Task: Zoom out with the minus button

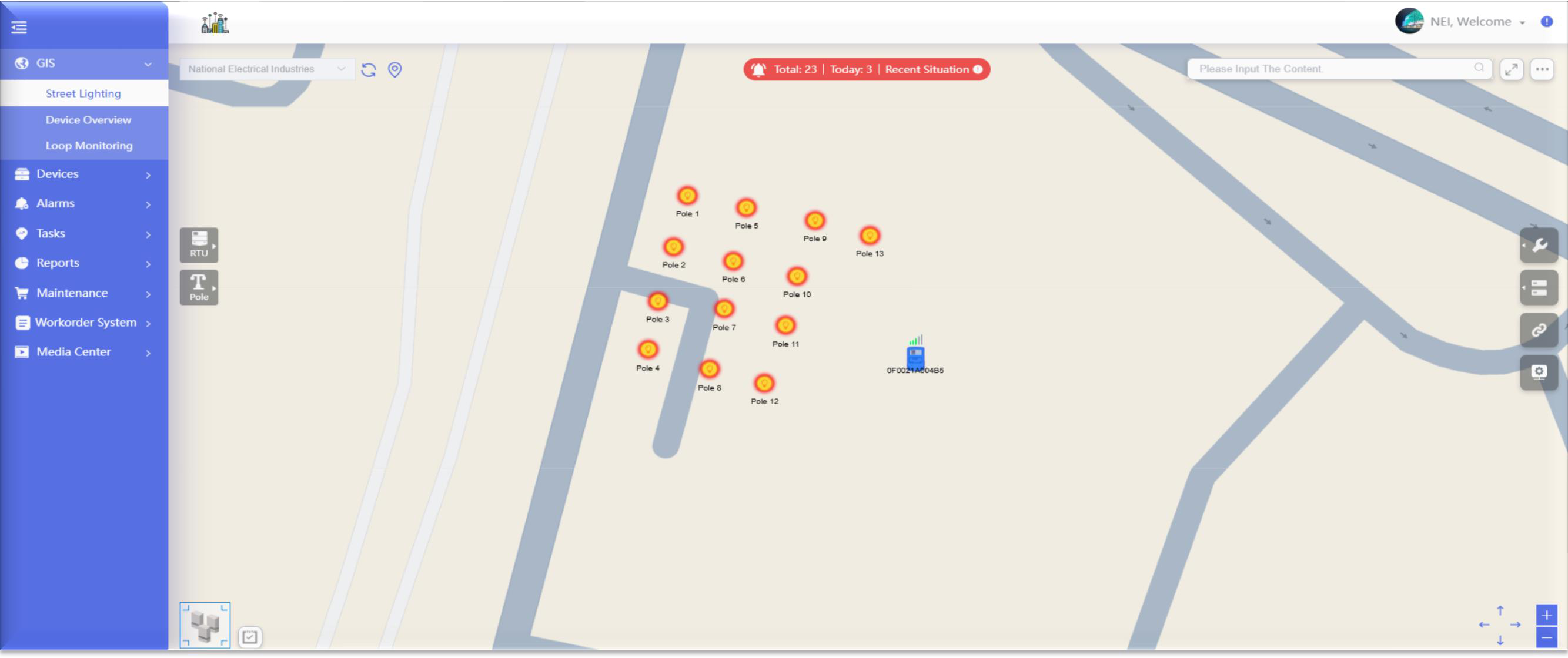Action: pyautogui.click(x=1547, y=637)
